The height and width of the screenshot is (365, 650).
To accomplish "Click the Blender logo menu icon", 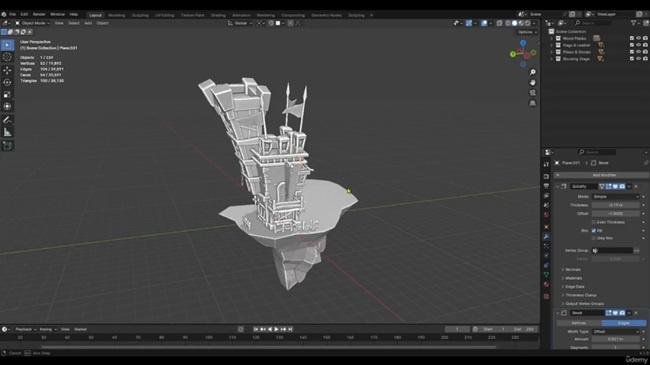I will click(x=4, y=15).
